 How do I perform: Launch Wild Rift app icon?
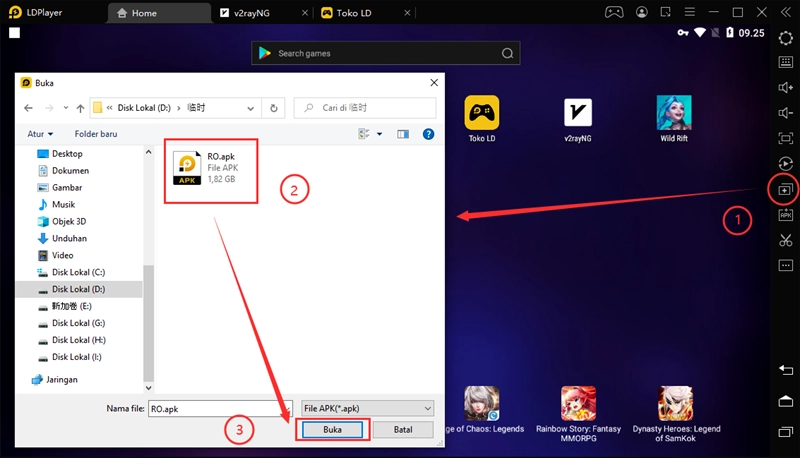point(674,118)
